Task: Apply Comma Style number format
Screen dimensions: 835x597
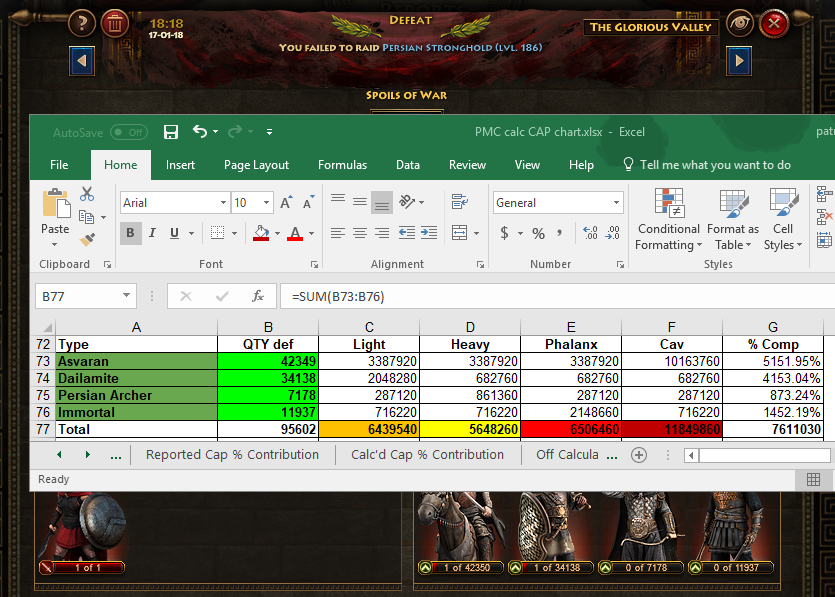Action: coord(559,233)
